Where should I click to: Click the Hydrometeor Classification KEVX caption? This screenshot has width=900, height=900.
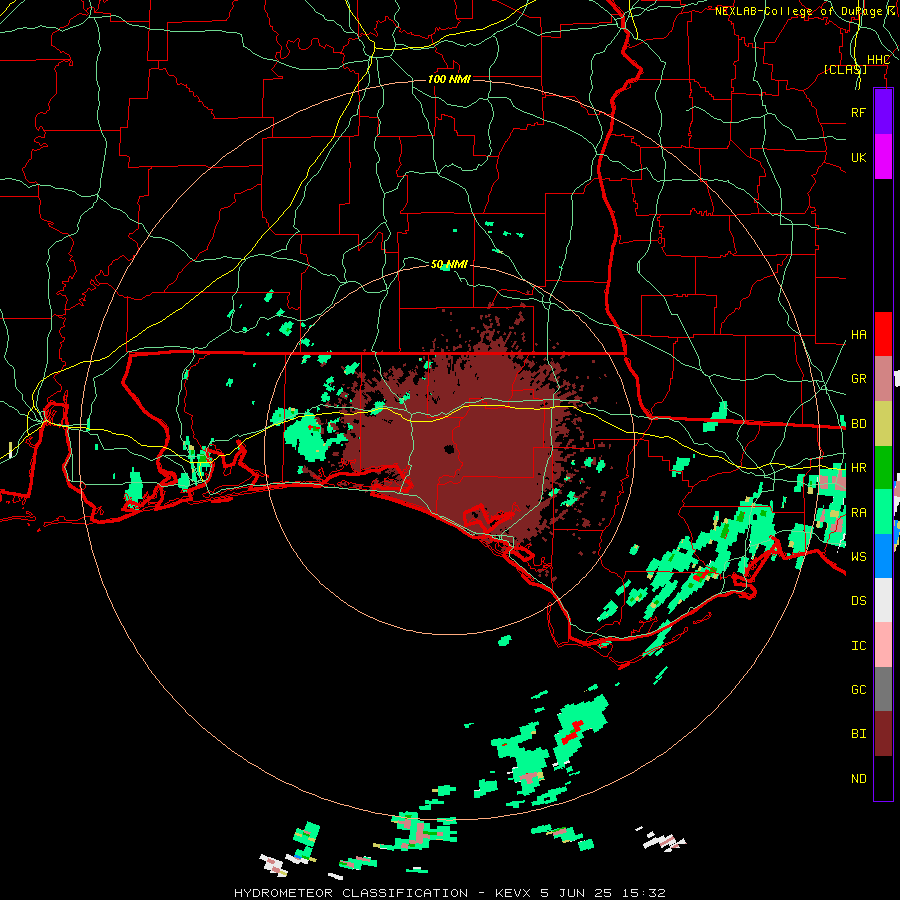(450, 893)
